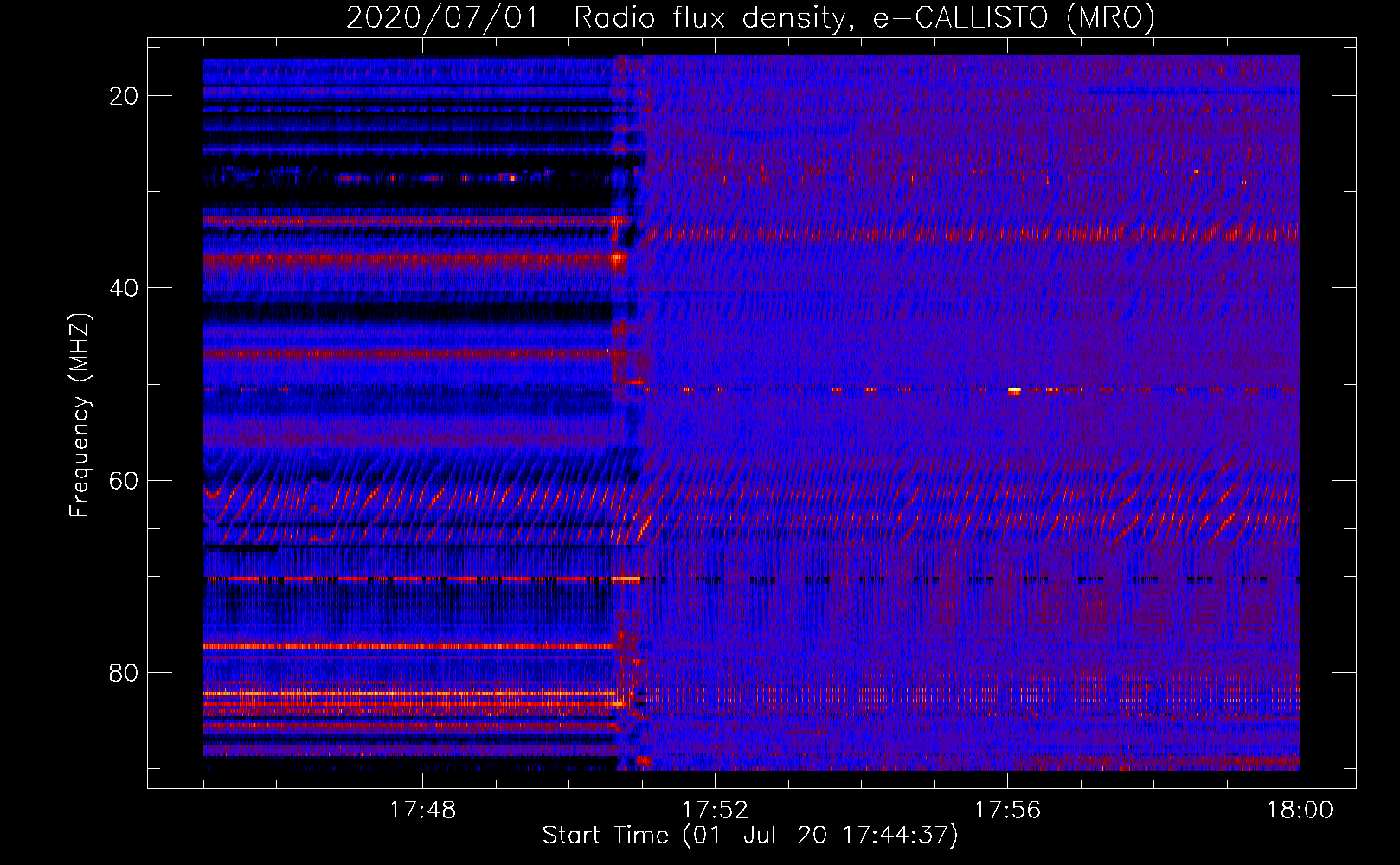Screen dimensions: 1400x865
Task: Click the e-CALLISTO (MRO) station name
Action: click(x=1013, y=17)
